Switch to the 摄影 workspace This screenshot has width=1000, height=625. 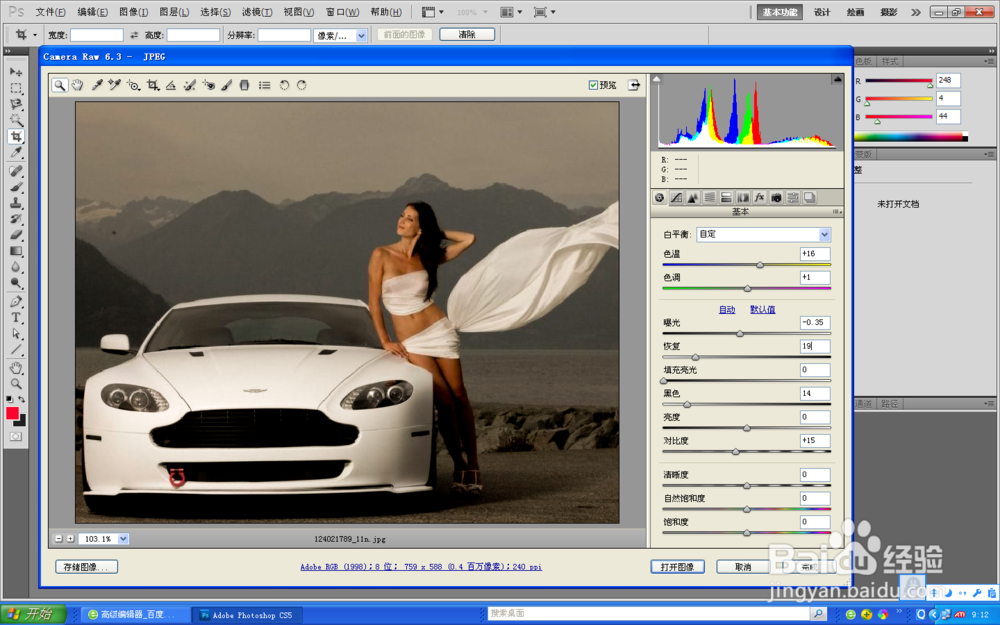coord(888,12)
